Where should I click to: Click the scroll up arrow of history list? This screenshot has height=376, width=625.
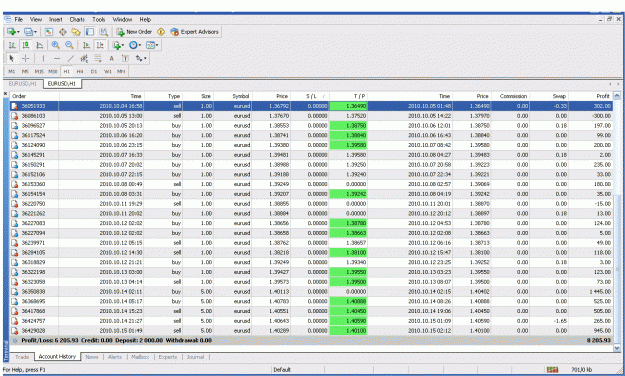pyautogui.click(x=617, y=96)
